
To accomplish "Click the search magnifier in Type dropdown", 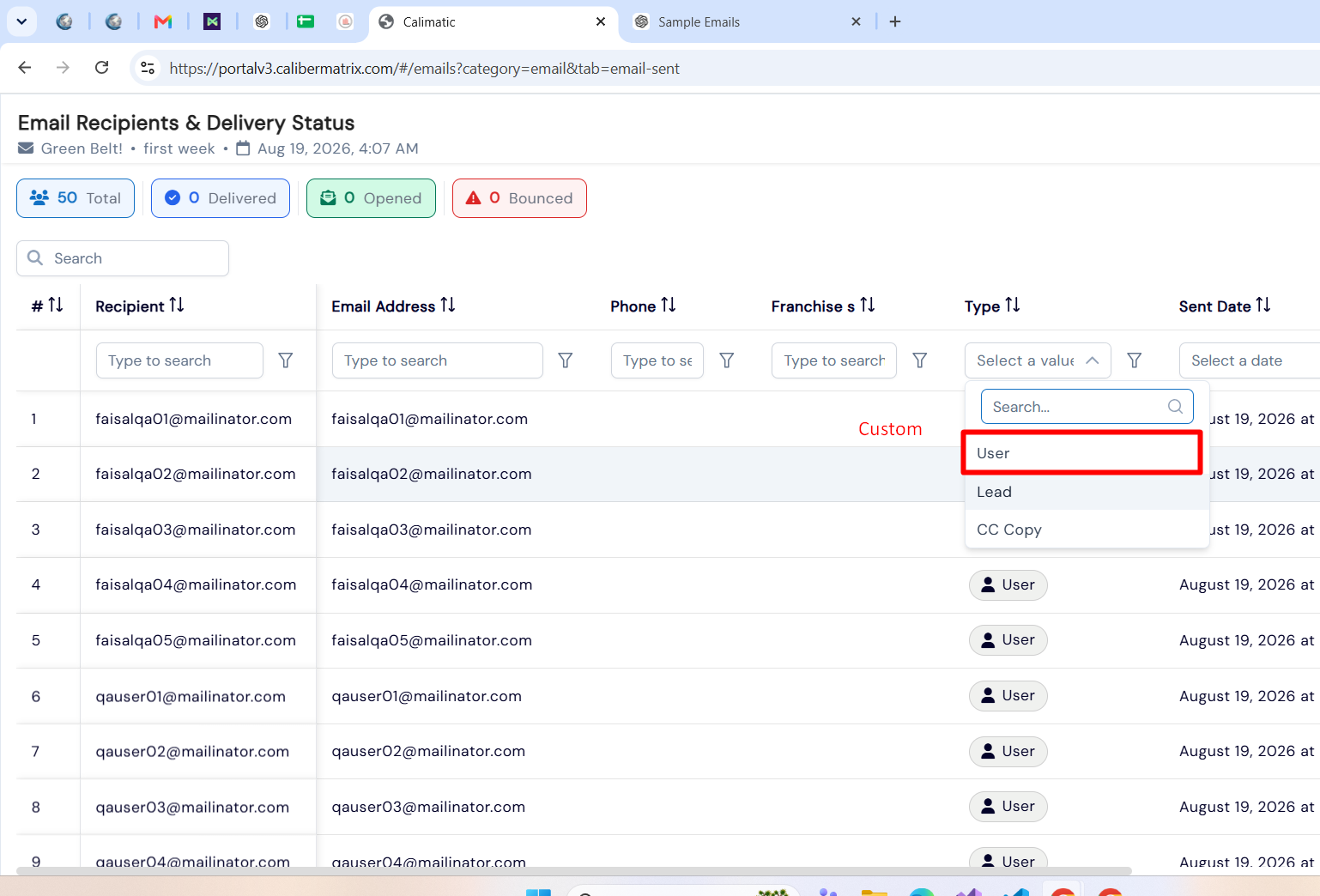I will (x=1176, y=407).
